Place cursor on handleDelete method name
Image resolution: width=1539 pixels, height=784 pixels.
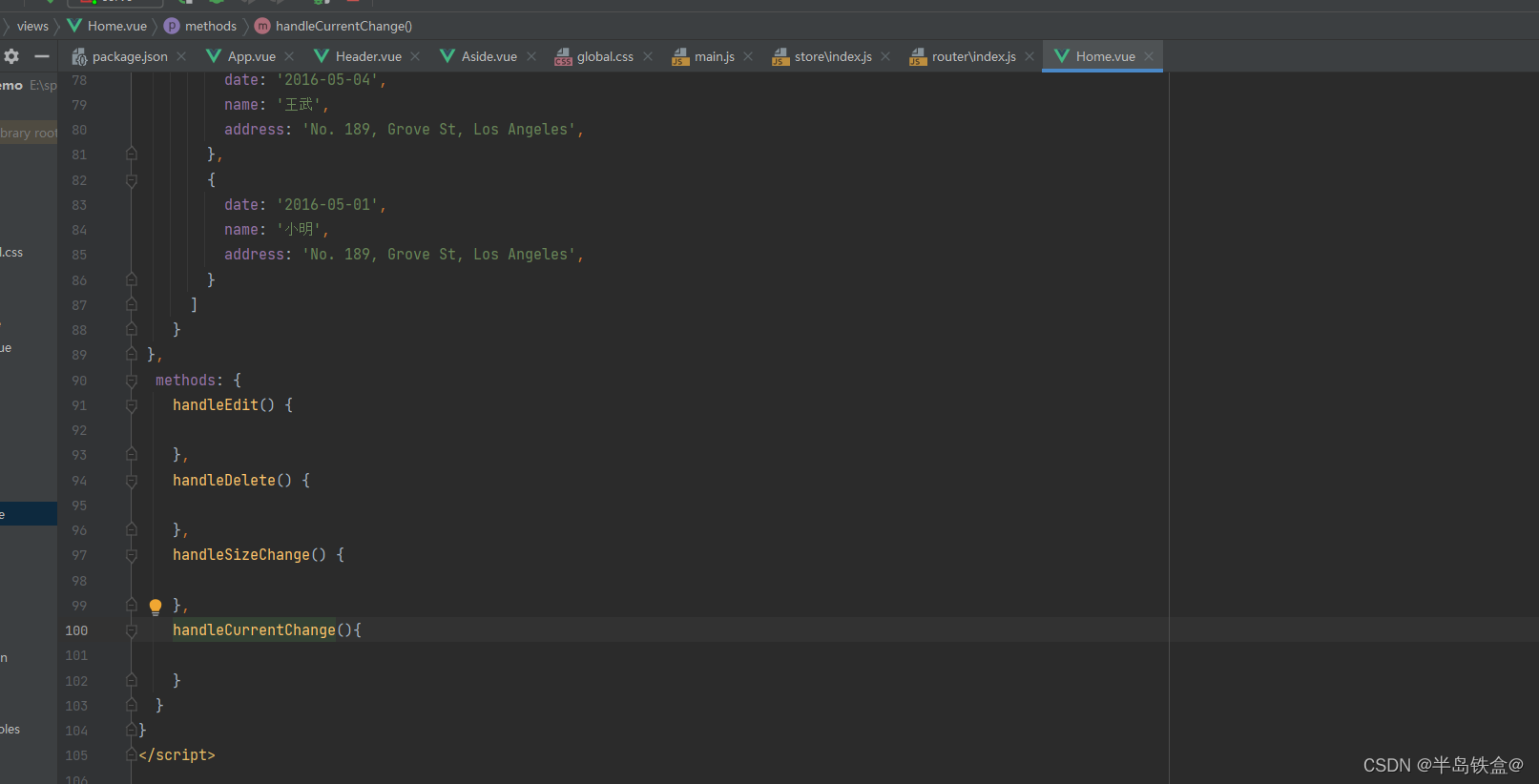(x=224, y=481)
